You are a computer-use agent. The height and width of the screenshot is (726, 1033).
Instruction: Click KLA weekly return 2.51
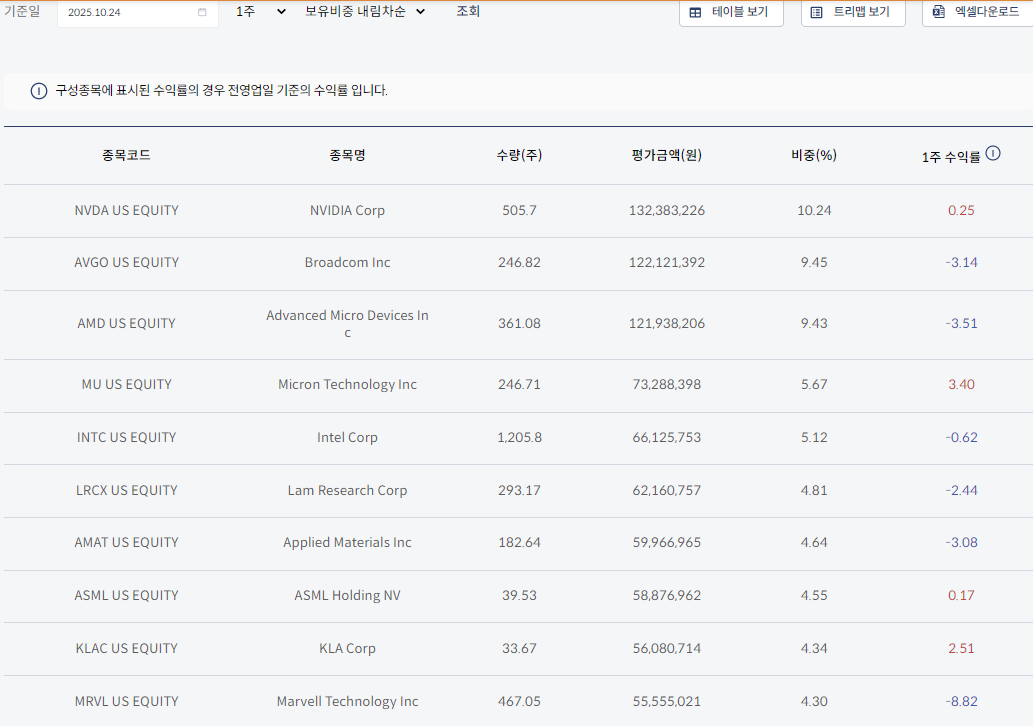click(x=961, y=649)
